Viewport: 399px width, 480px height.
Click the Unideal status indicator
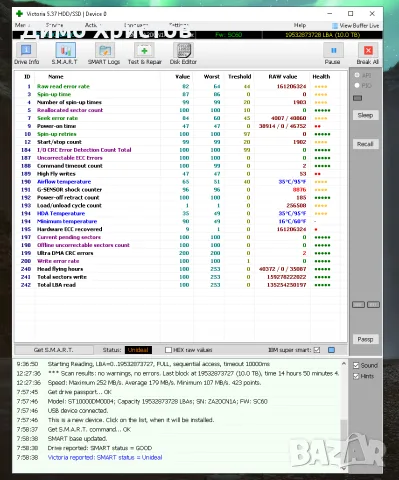(x=138, y=350)
